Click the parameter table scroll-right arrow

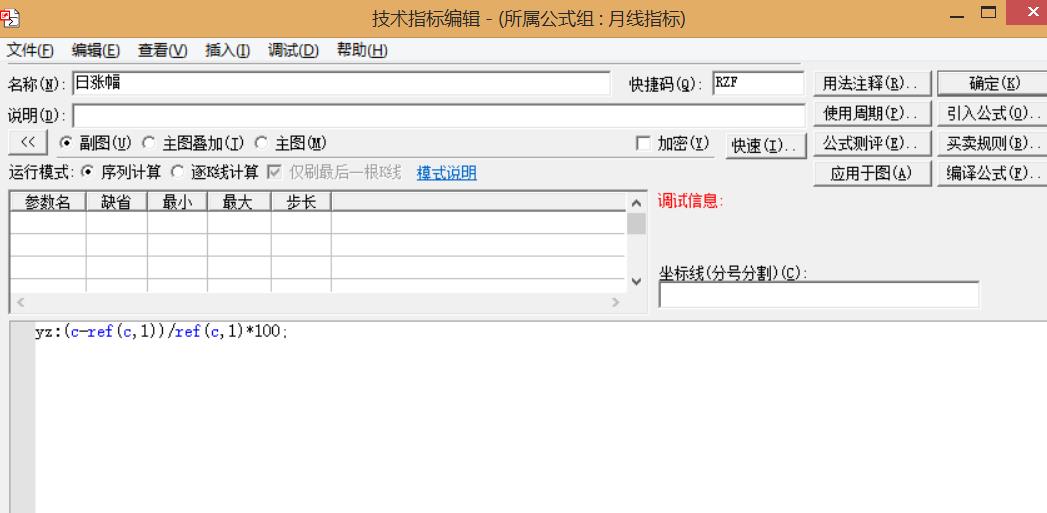click(616, 303)
